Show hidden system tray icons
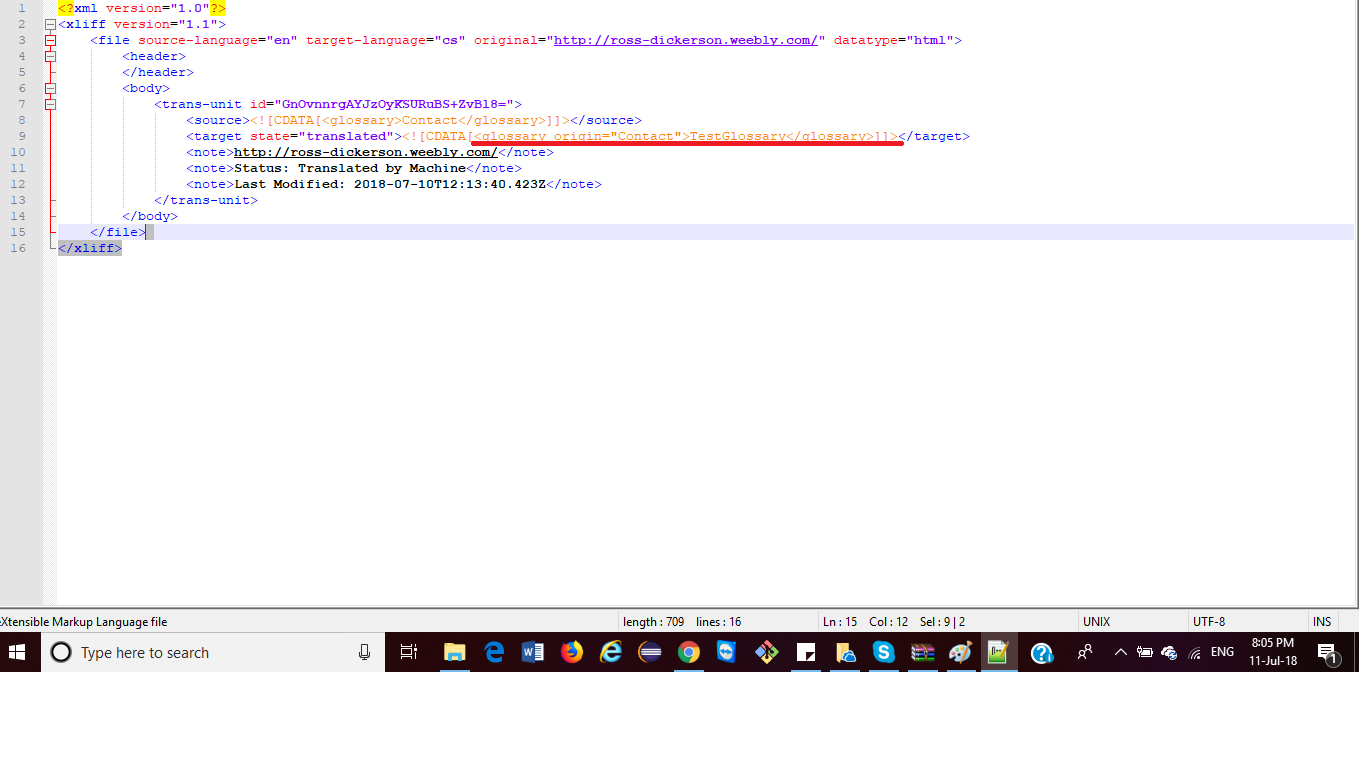The height and width of the screenshot is (768, 1366). coord(1120,653)
